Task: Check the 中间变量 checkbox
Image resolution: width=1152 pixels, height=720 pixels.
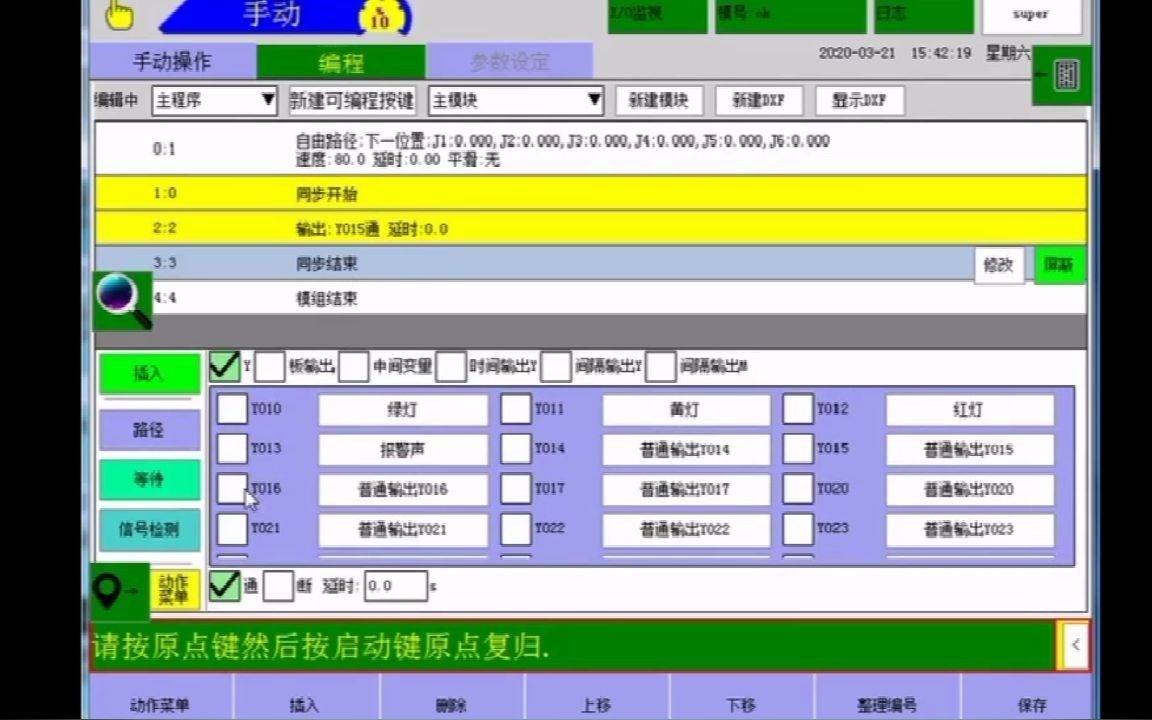Action: tap(353, 367)
